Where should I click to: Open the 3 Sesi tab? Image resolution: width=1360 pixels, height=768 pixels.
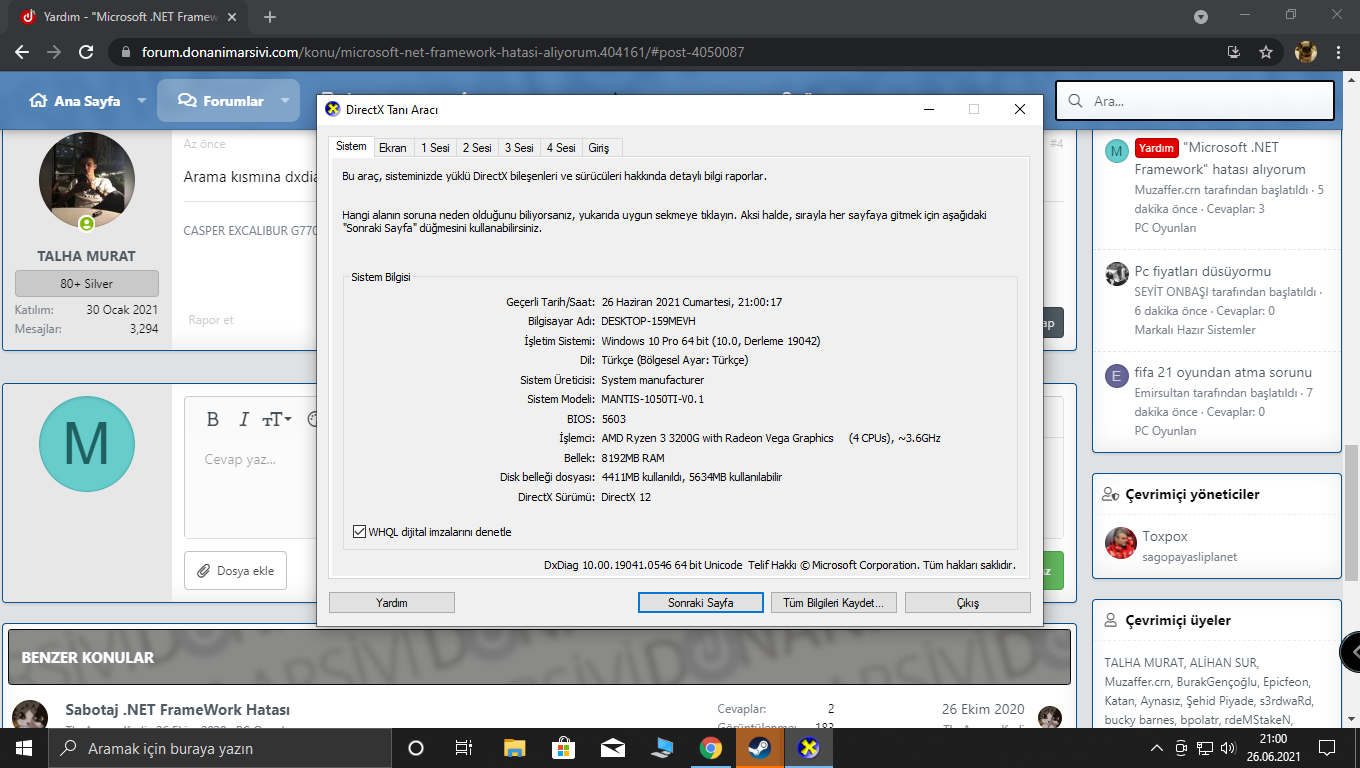coord(519,147)
